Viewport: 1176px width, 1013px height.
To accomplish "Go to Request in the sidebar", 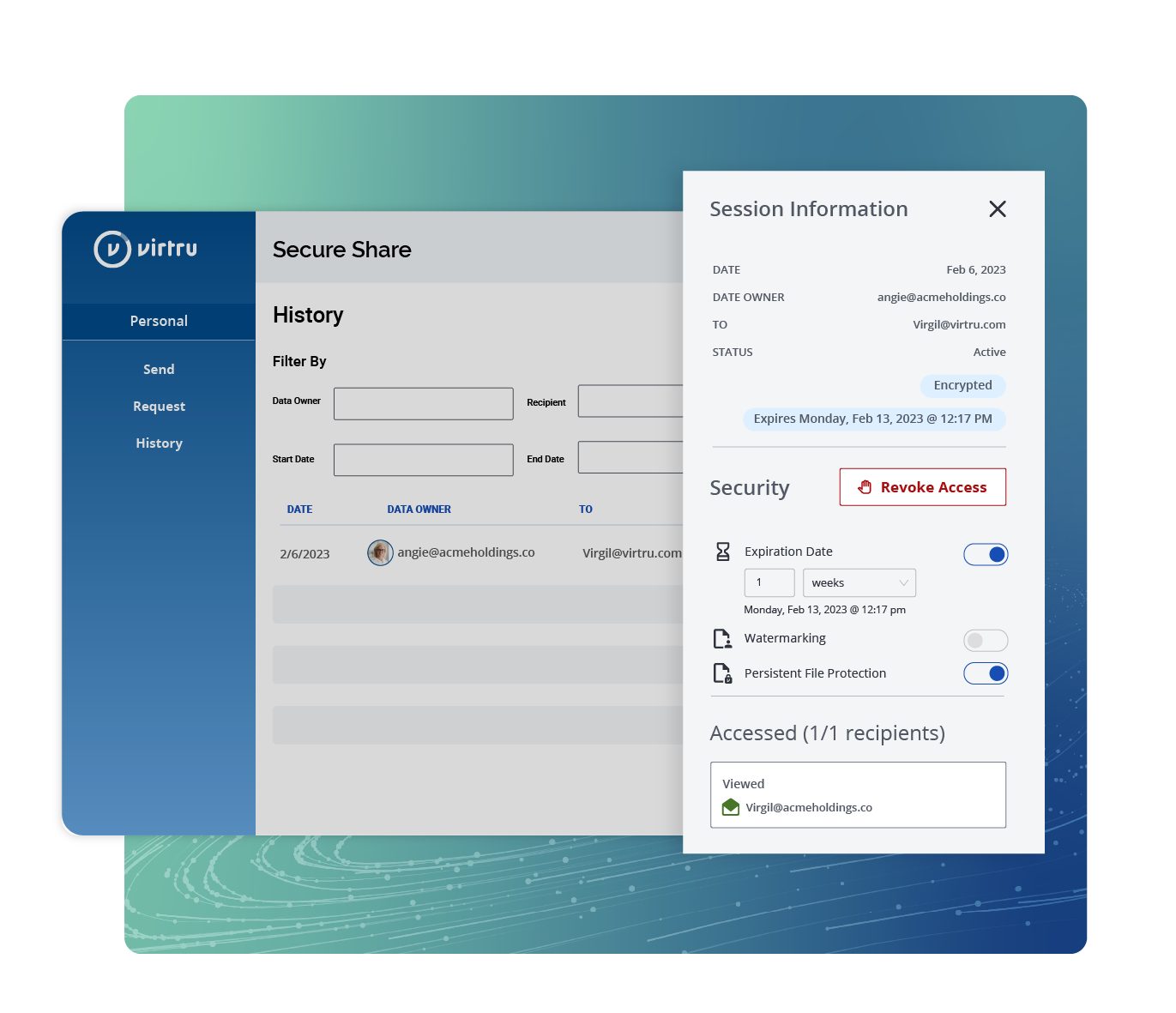I will (159, 407).
